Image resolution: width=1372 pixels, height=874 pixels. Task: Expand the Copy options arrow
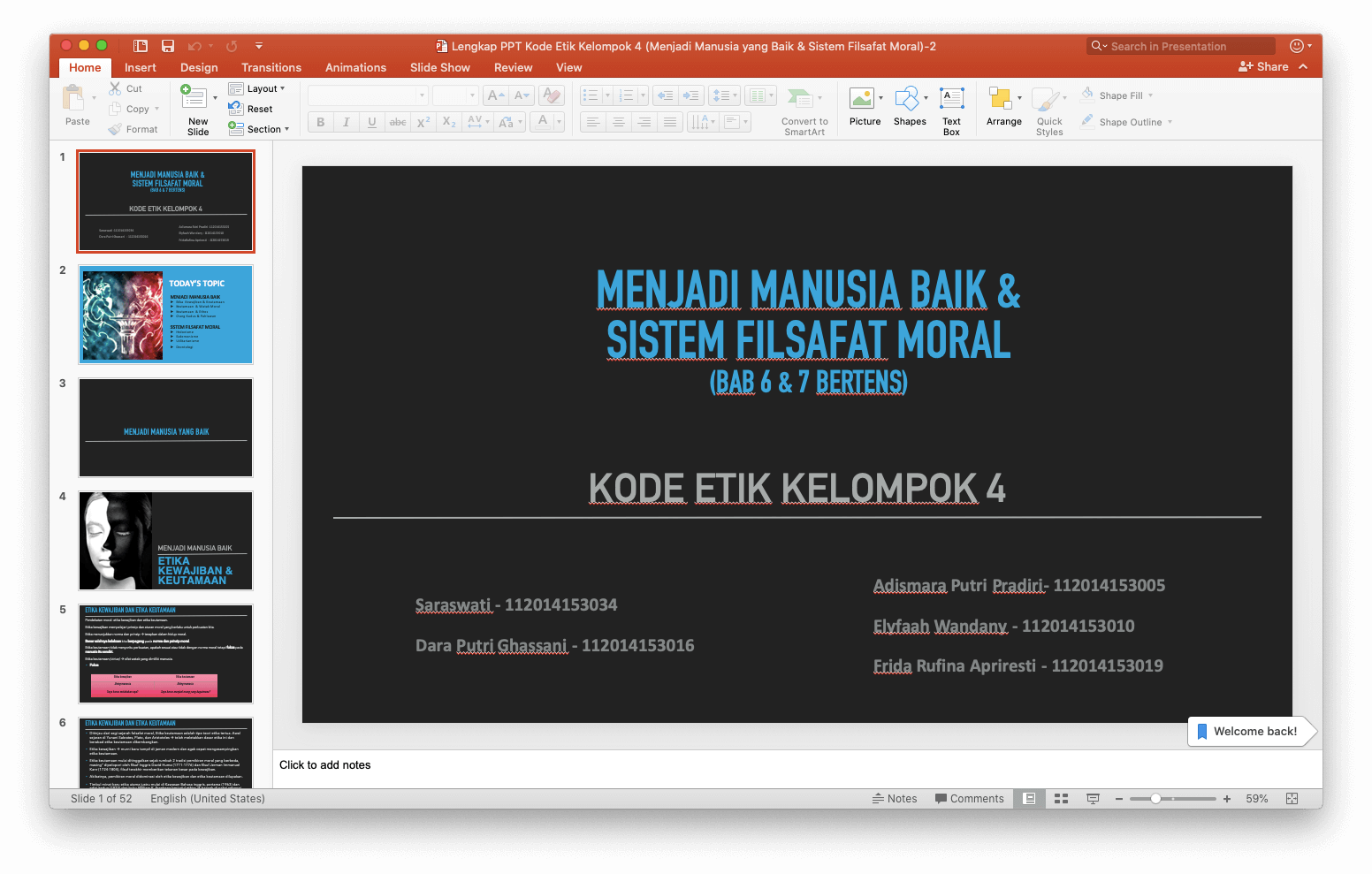coord(157,109)
